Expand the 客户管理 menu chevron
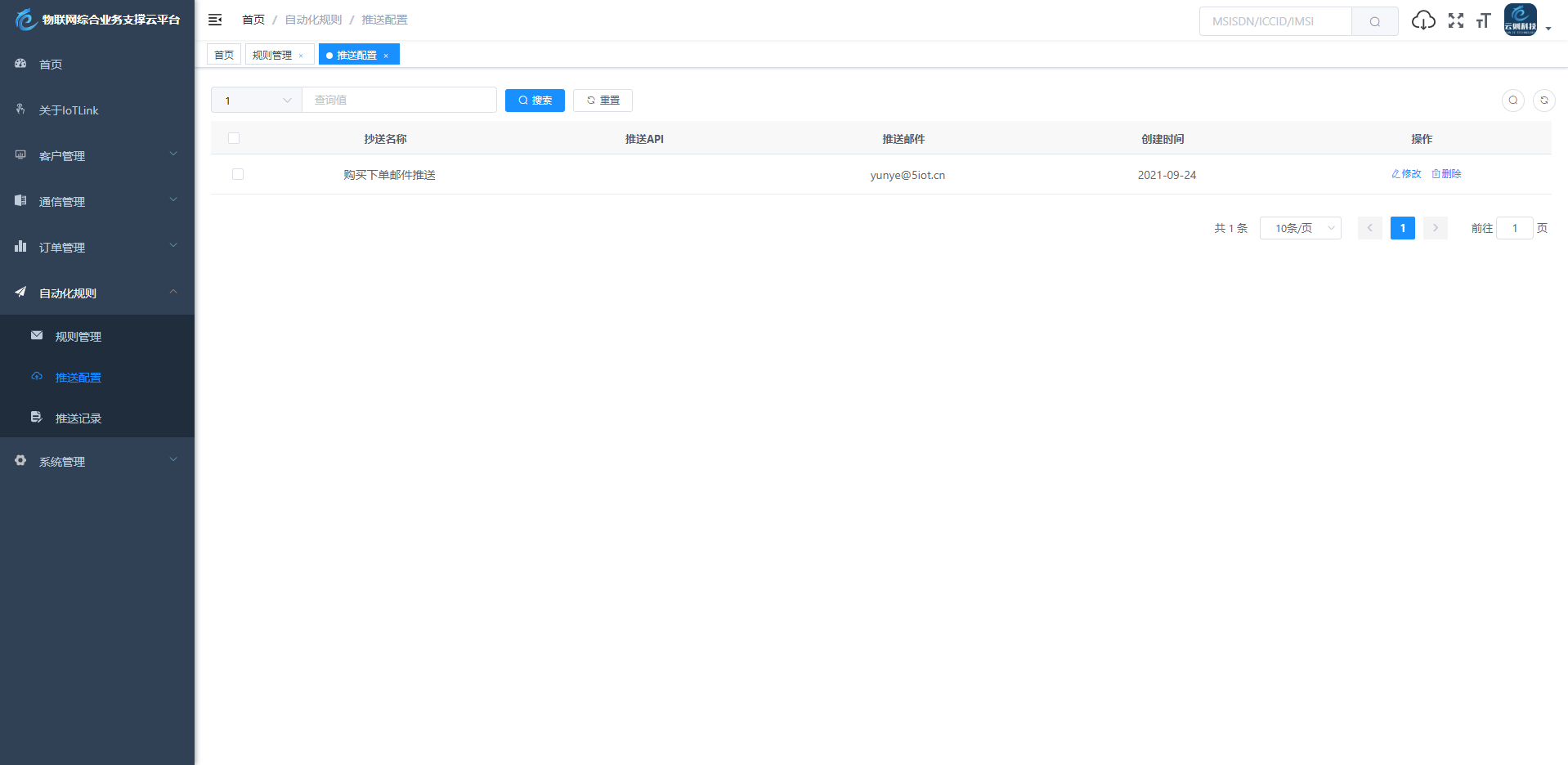 point(173,154)
